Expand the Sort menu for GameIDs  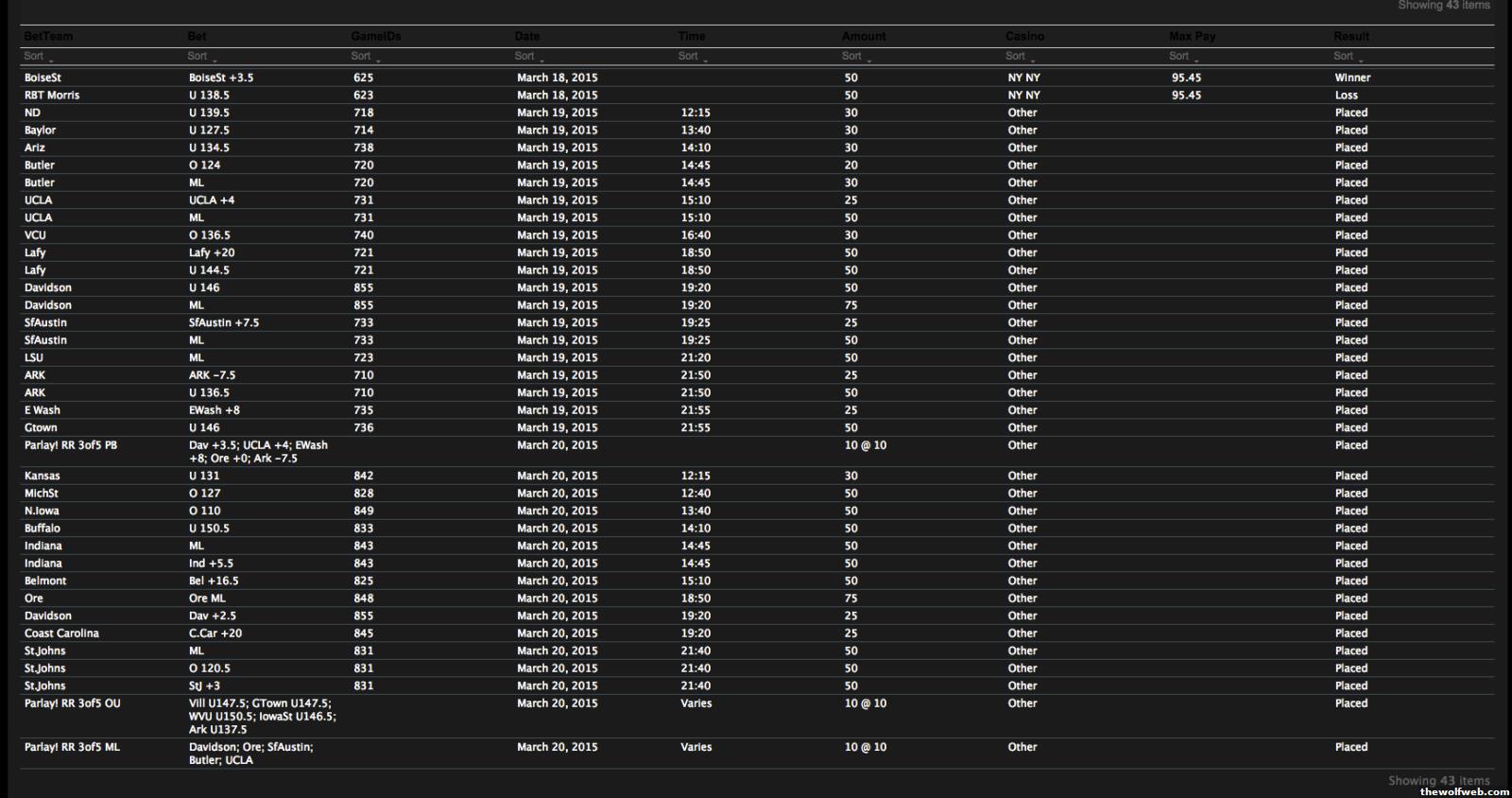pyautogui.click(x=365, y=57)
